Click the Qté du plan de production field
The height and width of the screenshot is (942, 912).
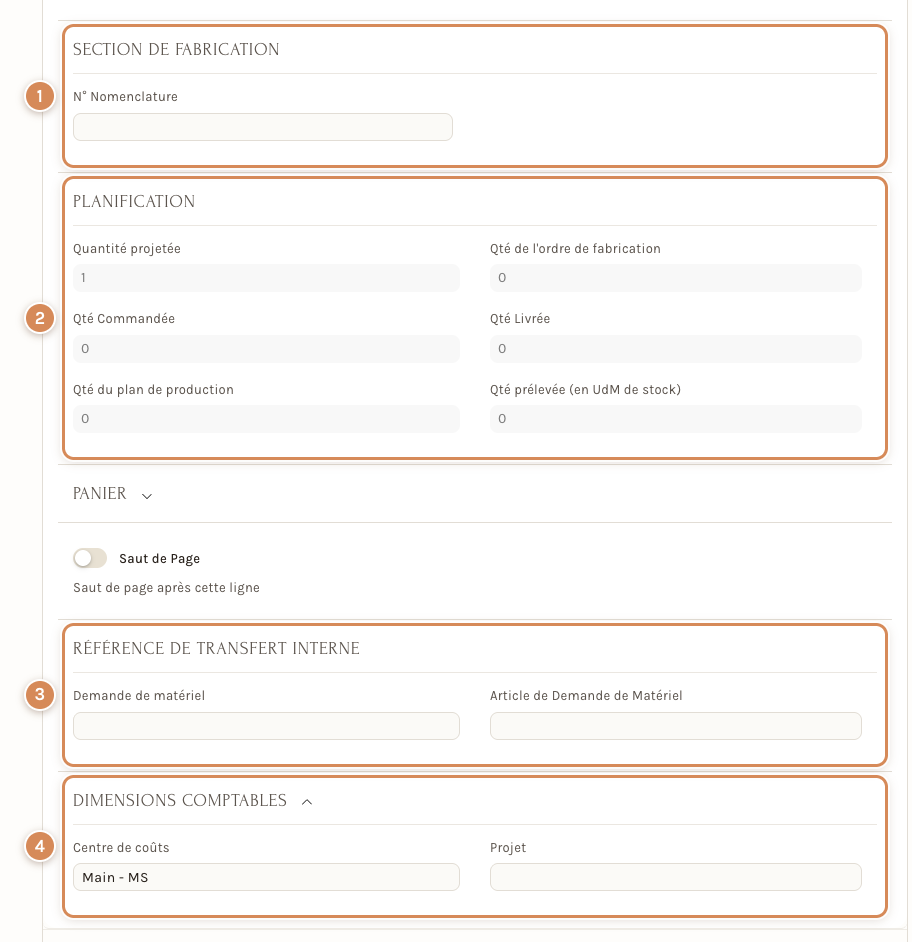pos(266,419)
